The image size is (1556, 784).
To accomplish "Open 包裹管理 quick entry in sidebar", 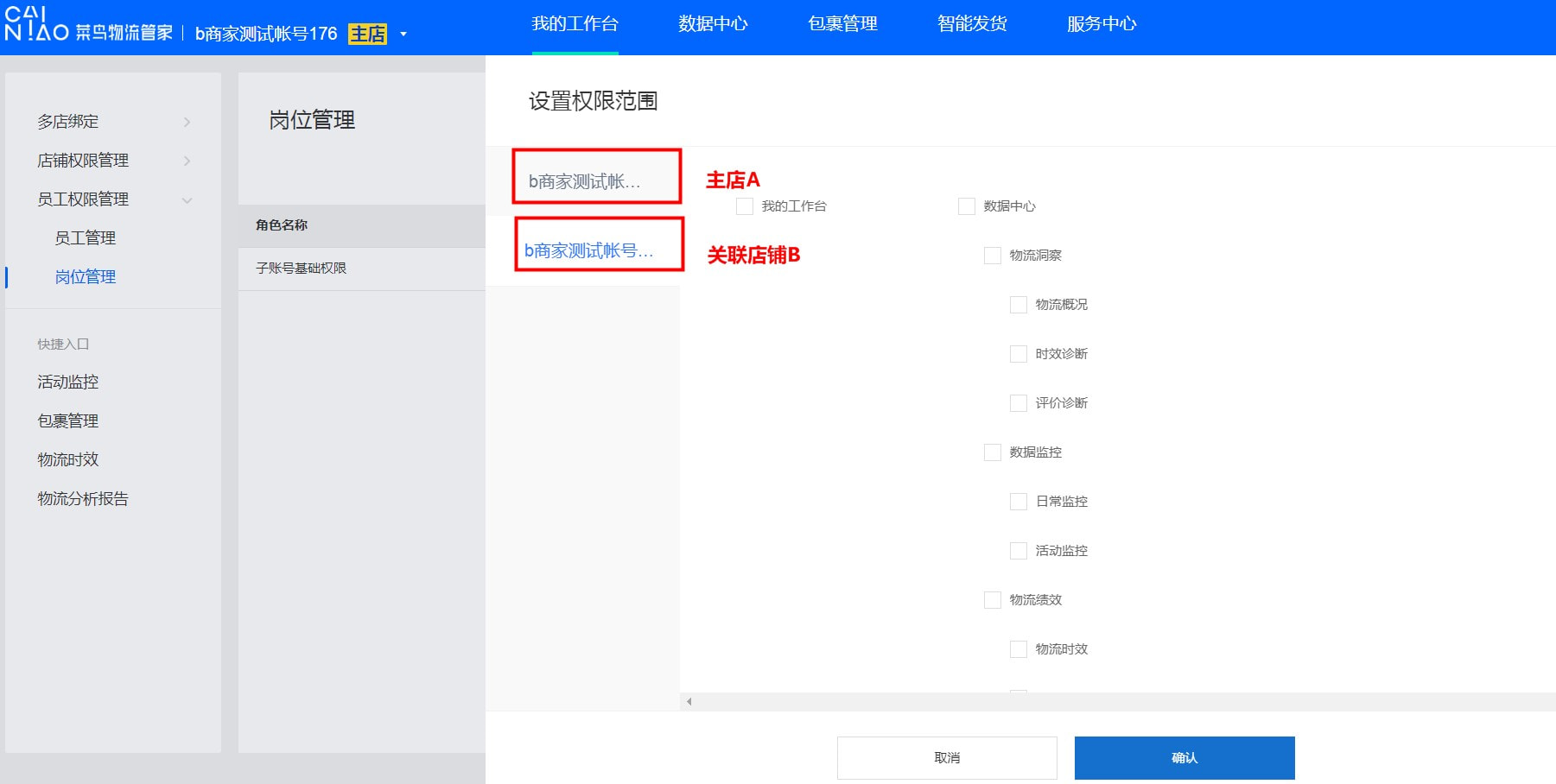I will pos(68,420).
